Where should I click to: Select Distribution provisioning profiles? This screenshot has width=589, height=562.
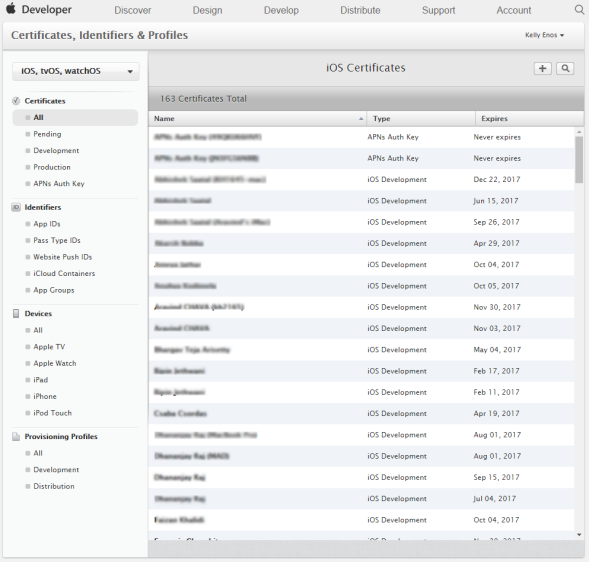[54, 486]
